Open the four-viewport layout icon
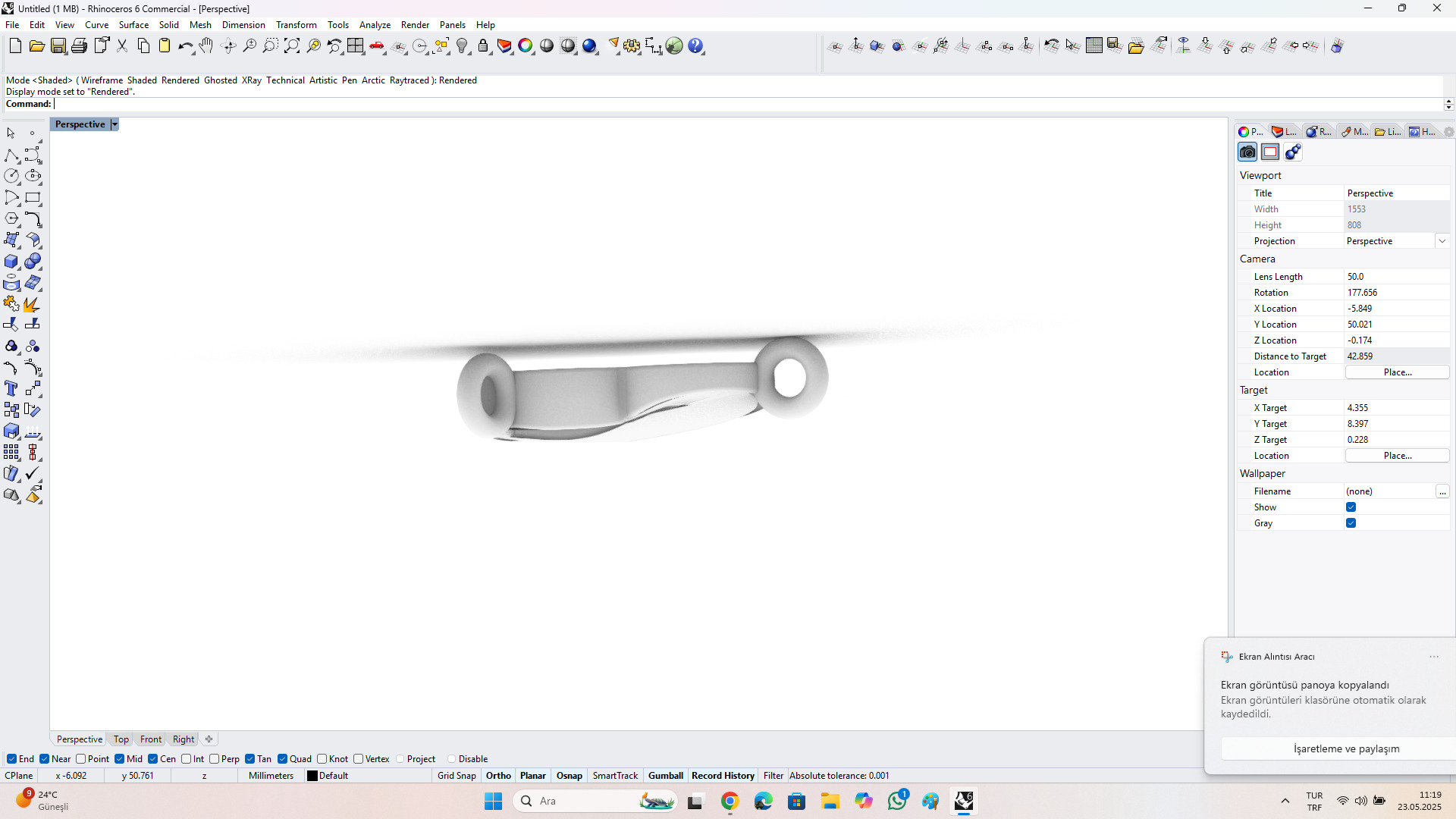Screen dimensions: 1456x819 (x=355, y=46)
